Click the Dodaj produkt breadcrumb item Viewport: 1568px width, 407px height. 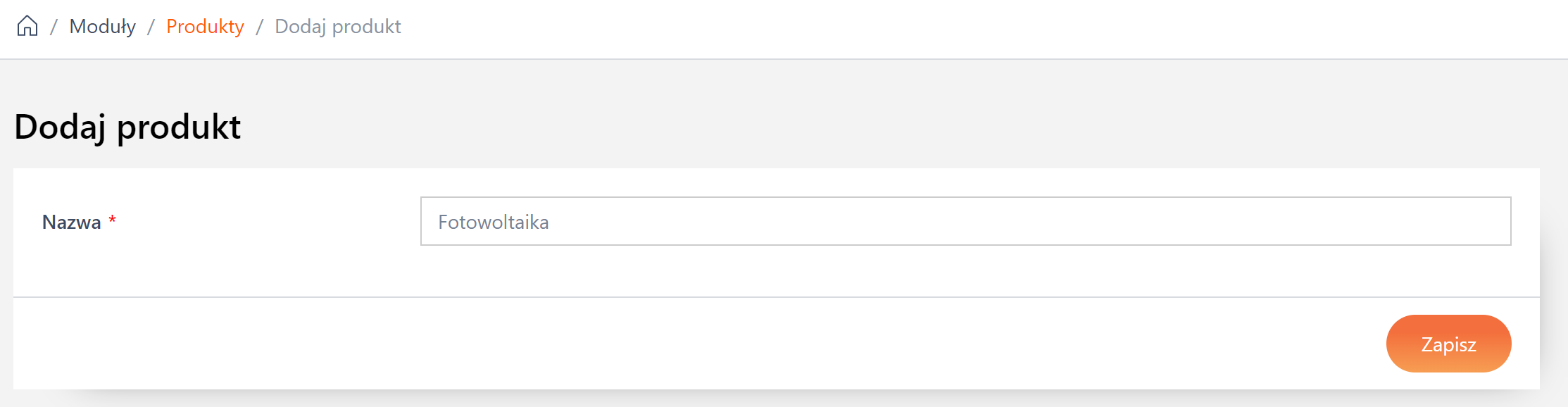click(337, 27)
